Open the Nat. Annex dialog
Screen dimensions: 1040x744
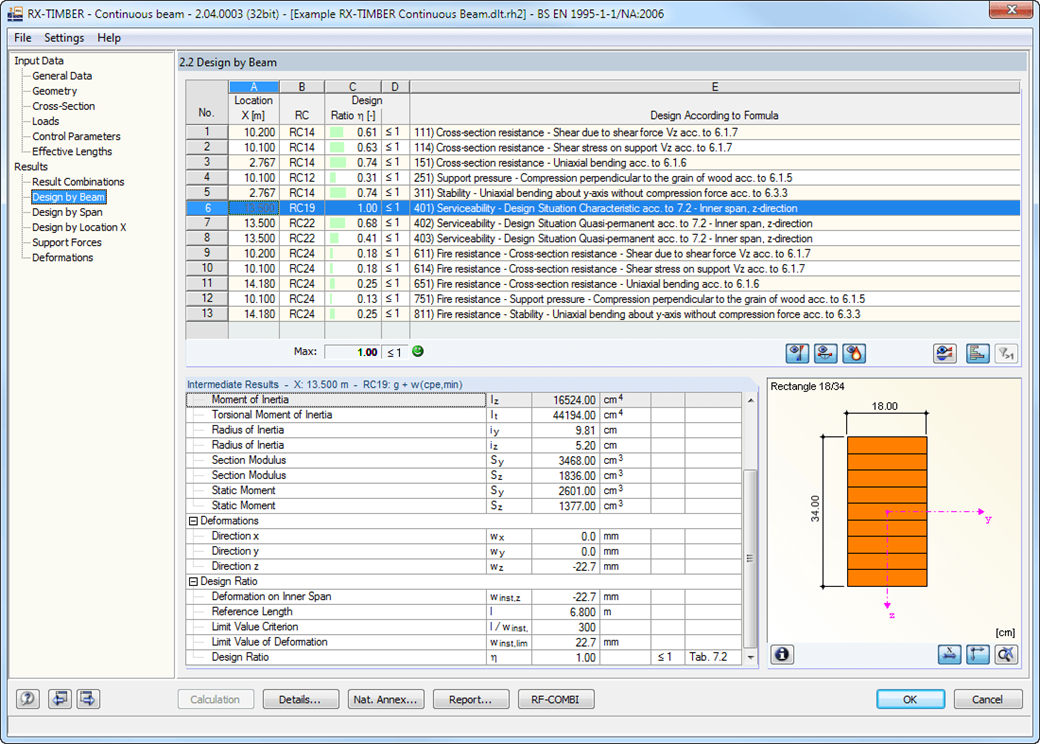coord(386,699)
